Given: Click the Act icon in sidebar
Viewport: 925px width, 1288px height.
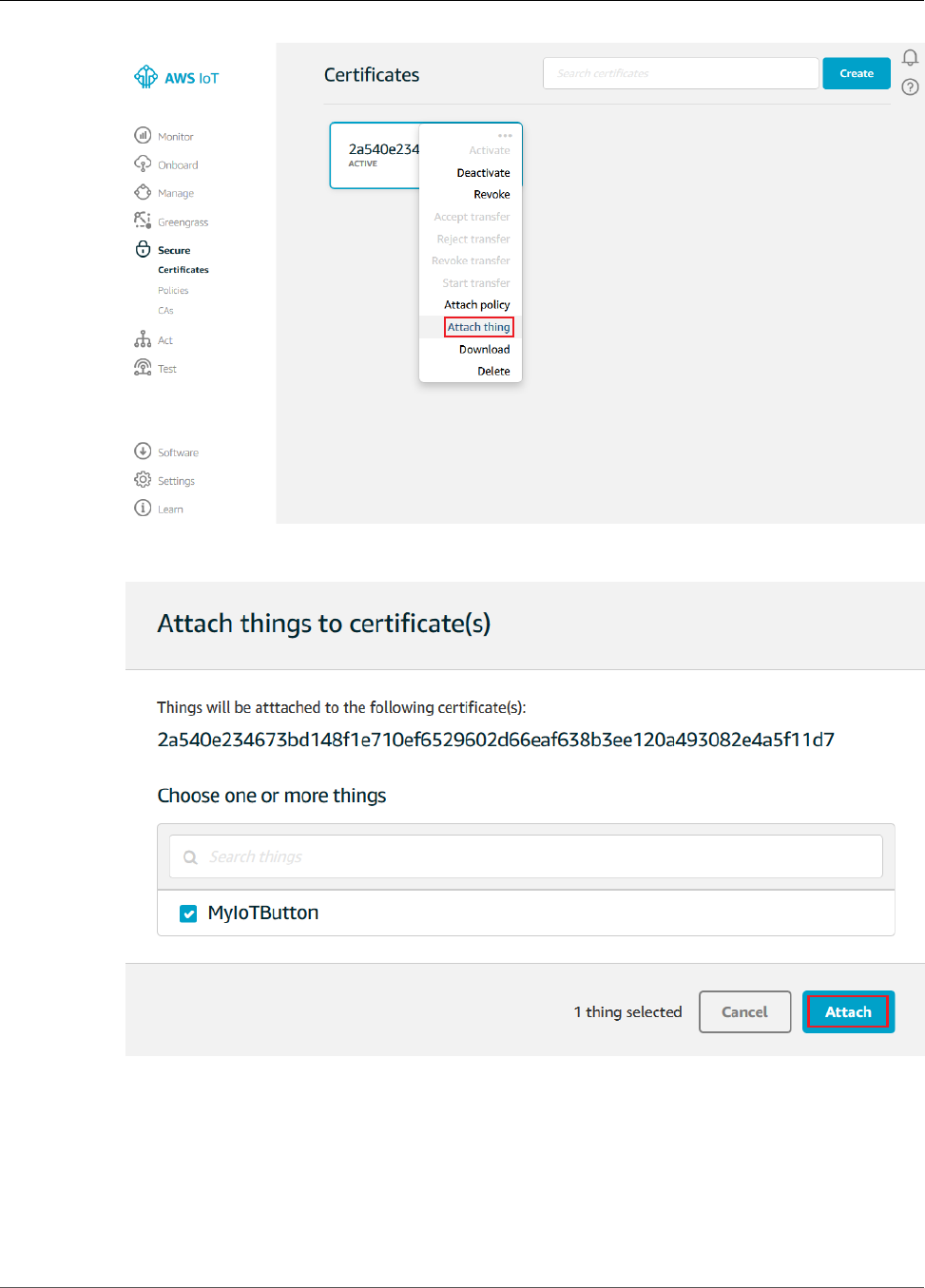Looking at the screenshot, I should coord(143,339).
